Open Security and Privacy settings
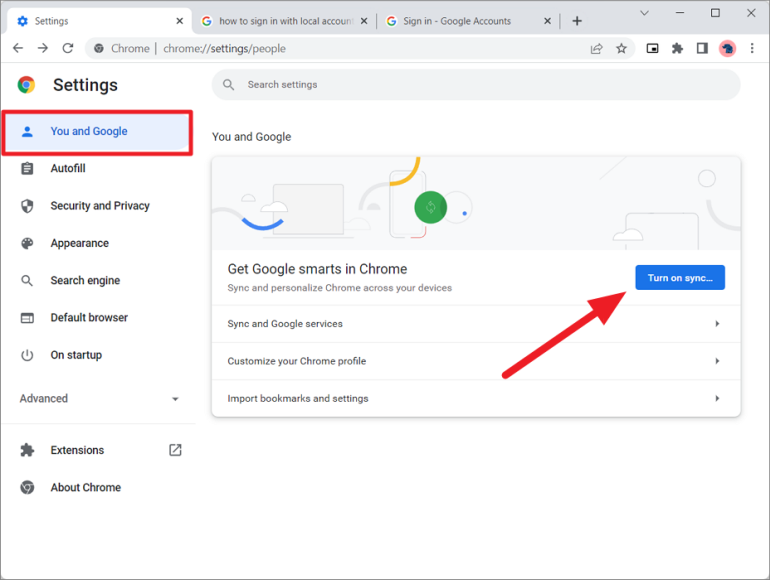770x580 pixels. click(x=99, y=206)
